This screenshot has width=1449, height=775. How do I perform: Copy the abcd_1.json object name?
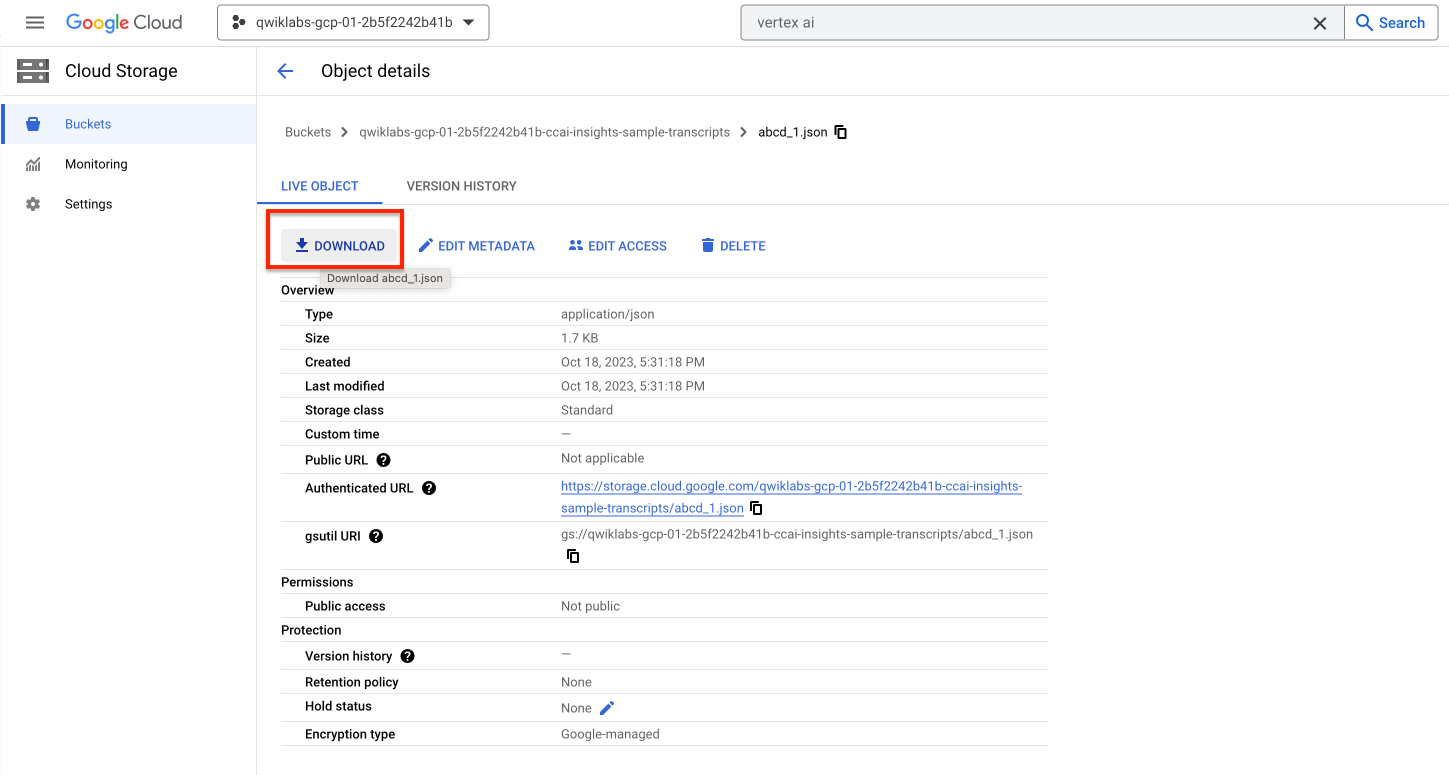(841, 132)
